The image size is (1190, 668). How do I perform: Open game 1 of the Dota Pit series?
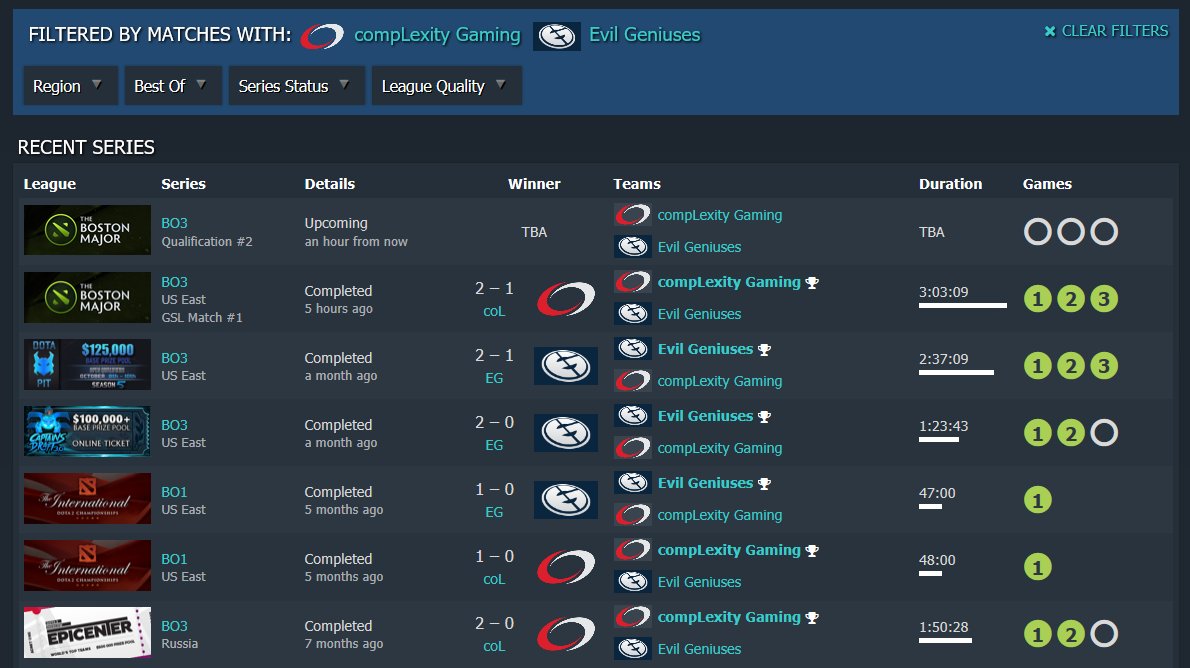[x=1037, y=366]
